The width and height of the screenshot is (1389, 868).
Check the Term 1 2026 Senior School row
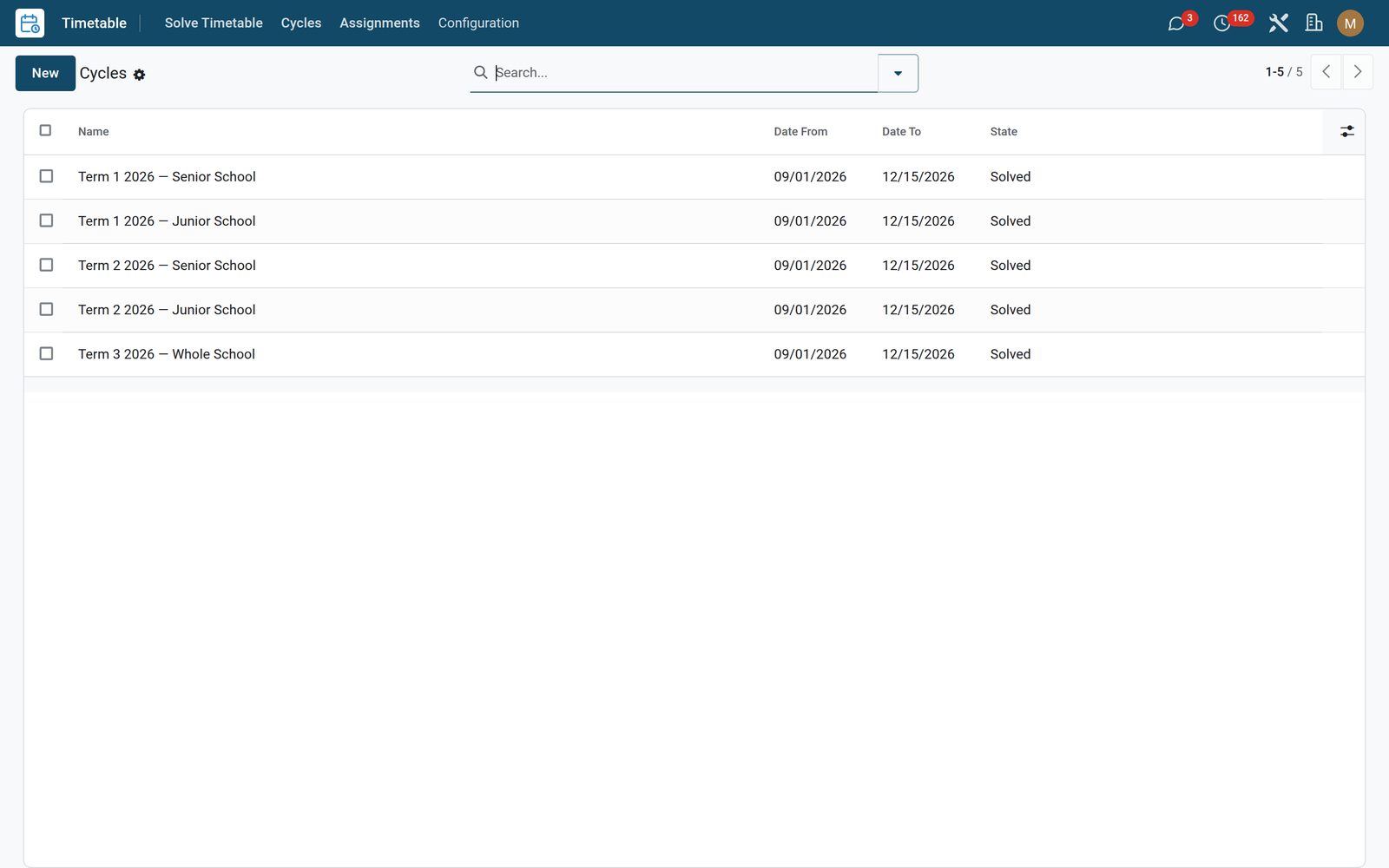[x=46, y=176]
